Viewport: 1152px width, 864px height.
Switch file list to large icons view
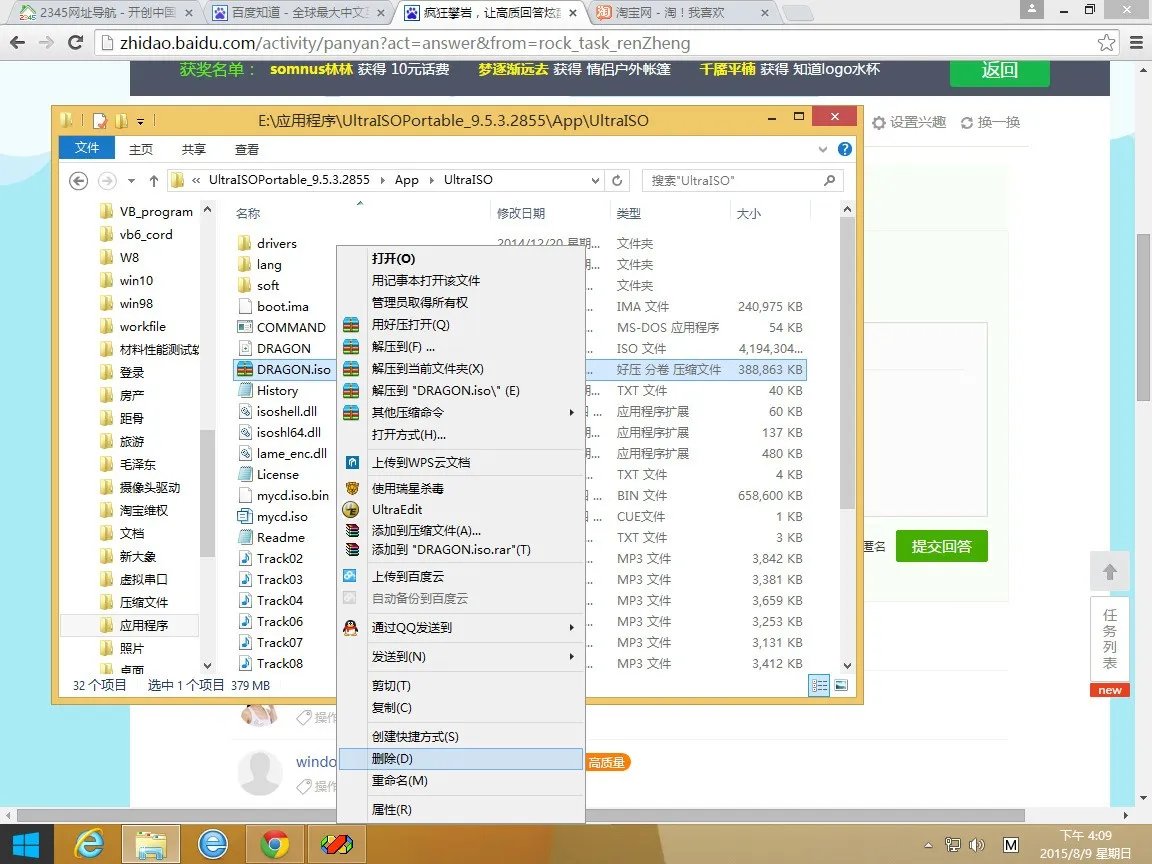[840, 686]
